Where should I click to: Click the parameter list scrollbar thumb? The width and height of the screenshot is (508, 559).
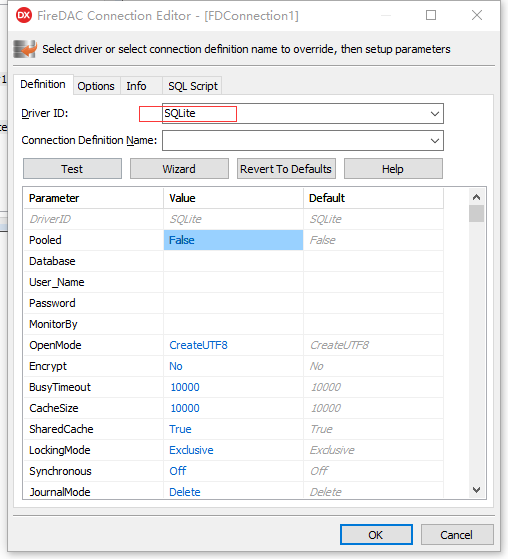[476, 214]
